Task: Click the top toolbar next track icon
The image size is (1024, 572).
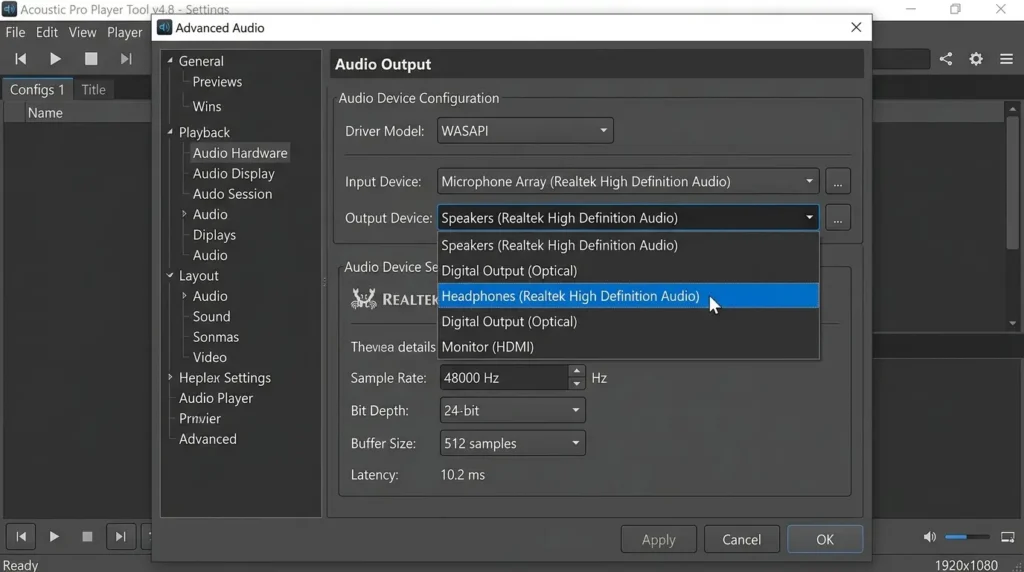Action: (x=126, y=59)
